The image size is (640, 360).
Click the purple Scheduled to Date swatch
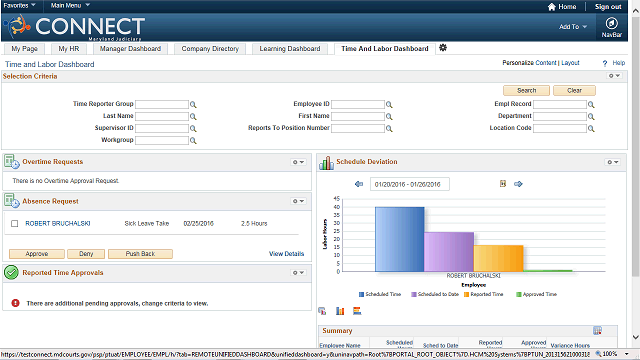click(413, 294)
